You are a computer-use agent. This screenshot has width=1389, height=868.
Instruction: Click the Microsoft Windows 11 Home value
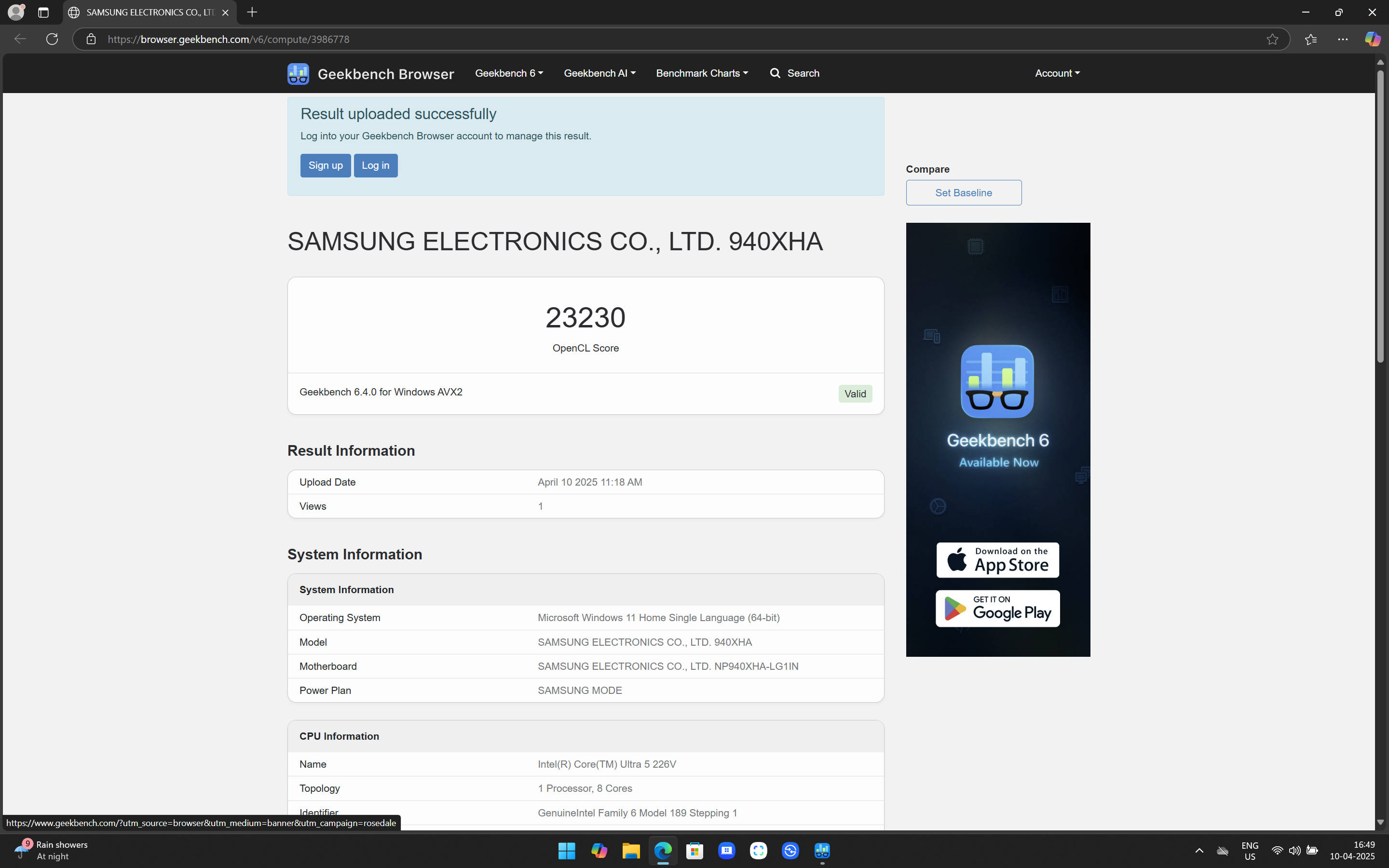point(658,618)
